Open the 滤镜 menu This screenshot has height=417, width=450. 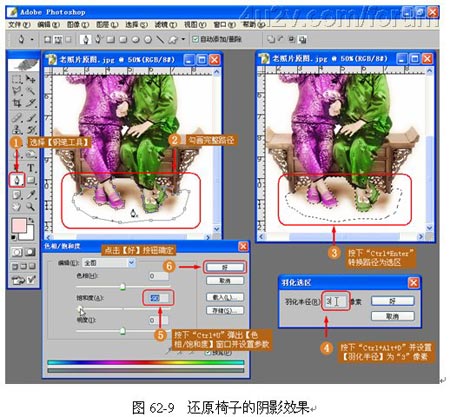pos(166,24)
